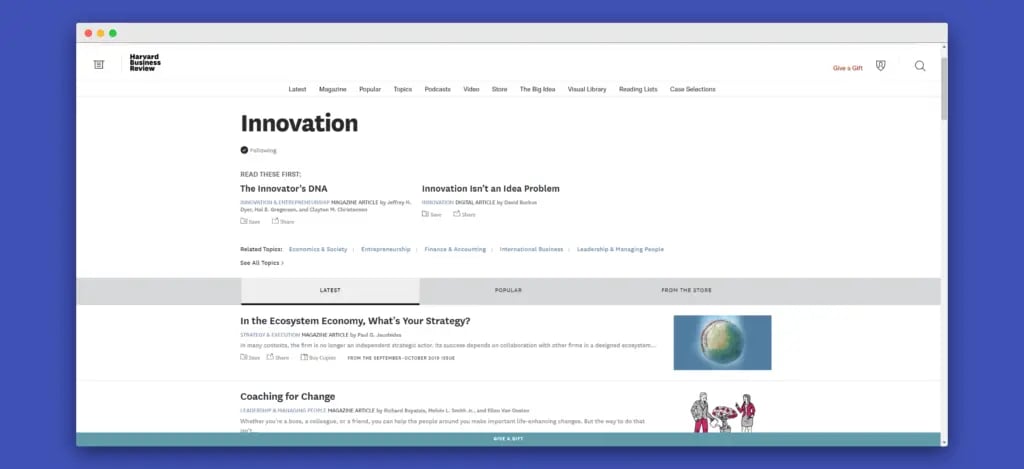Share the Ecosystem Economy article
Screen dimensions: 1024x469
(x=281, y=357)
